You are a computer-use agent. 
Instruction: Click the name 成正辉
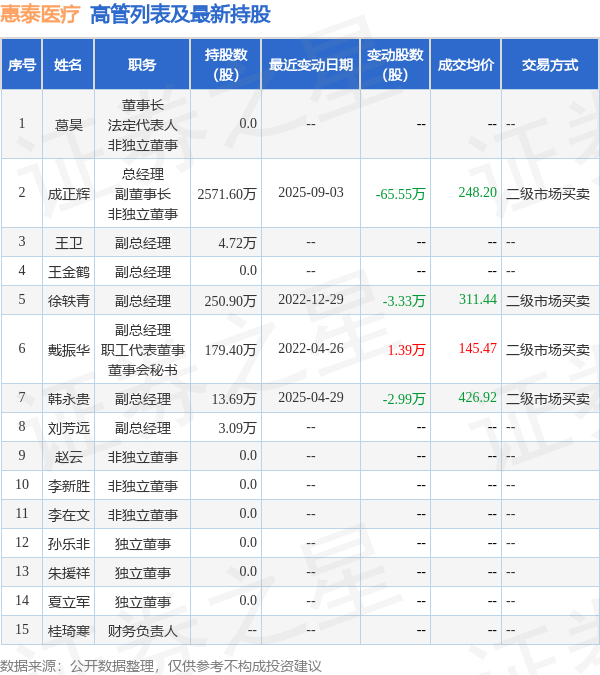pos(68,194)
